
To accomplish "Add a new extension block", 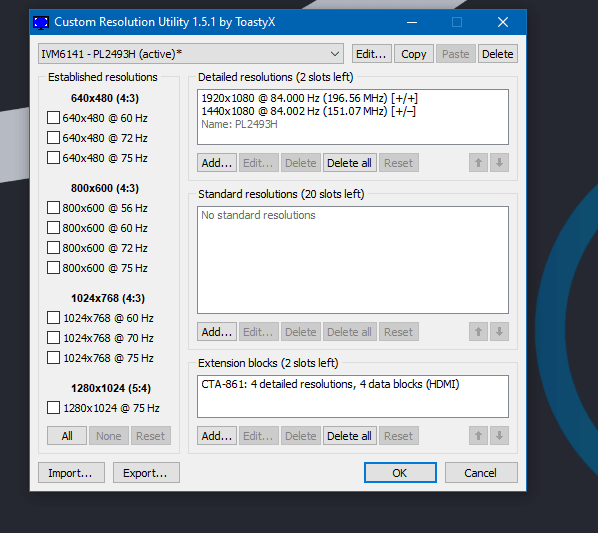I will [x=217, y=435].
